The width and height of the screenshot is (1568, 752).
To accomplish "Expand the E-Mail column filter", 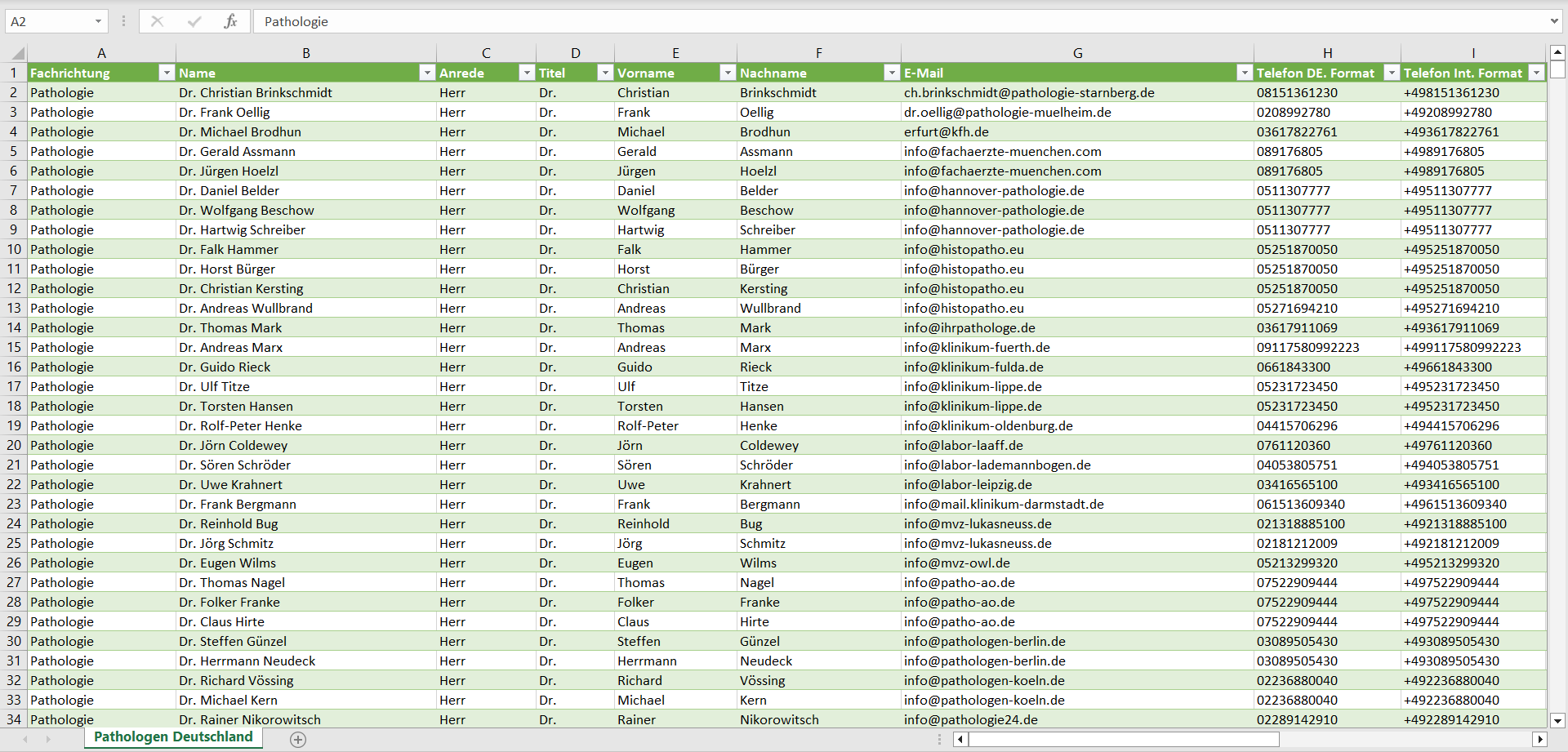I will click(1244, 73).
